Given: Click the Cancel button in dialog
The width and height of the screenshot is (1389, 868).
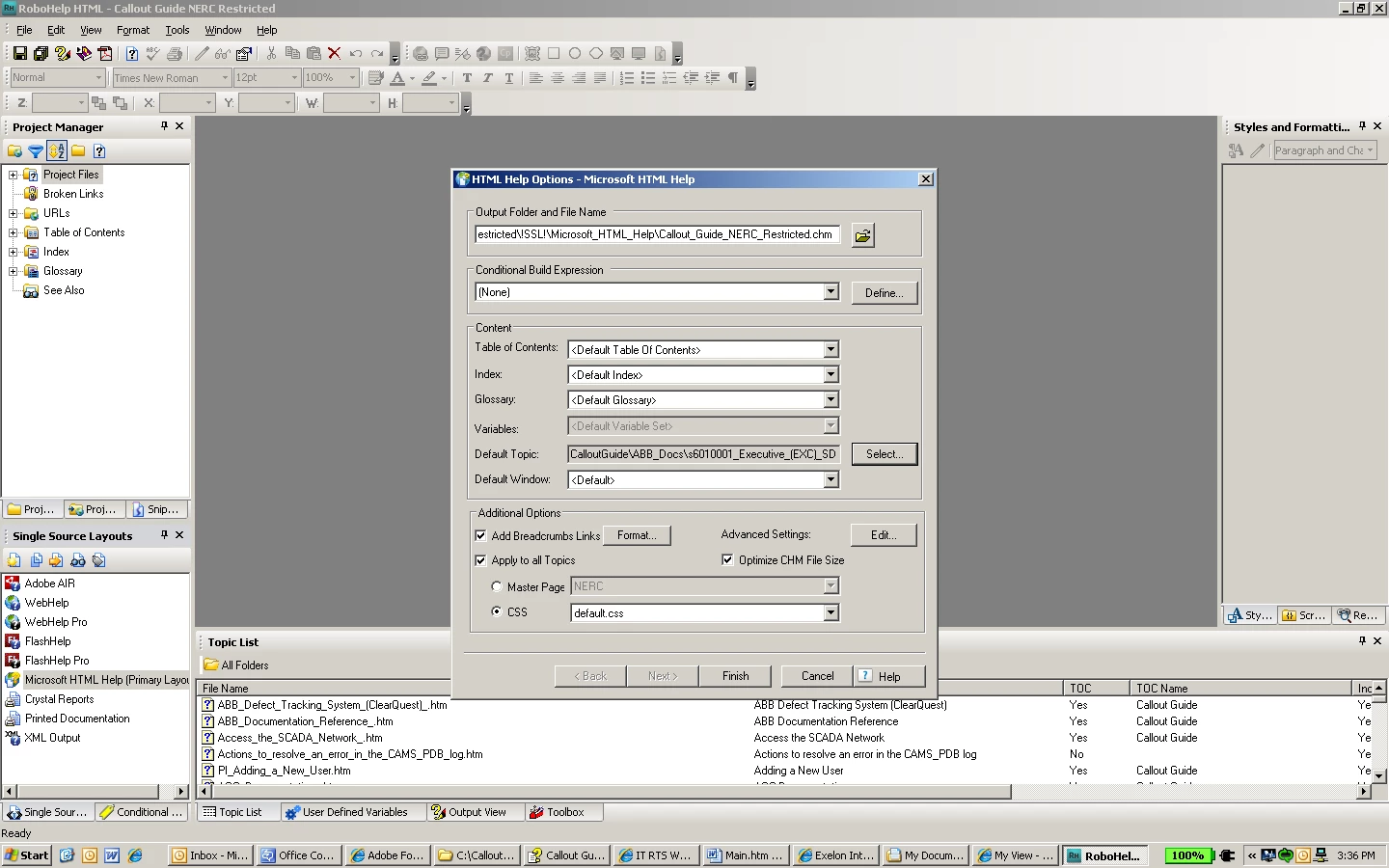Looking at the screenshot, I should 817,676.
